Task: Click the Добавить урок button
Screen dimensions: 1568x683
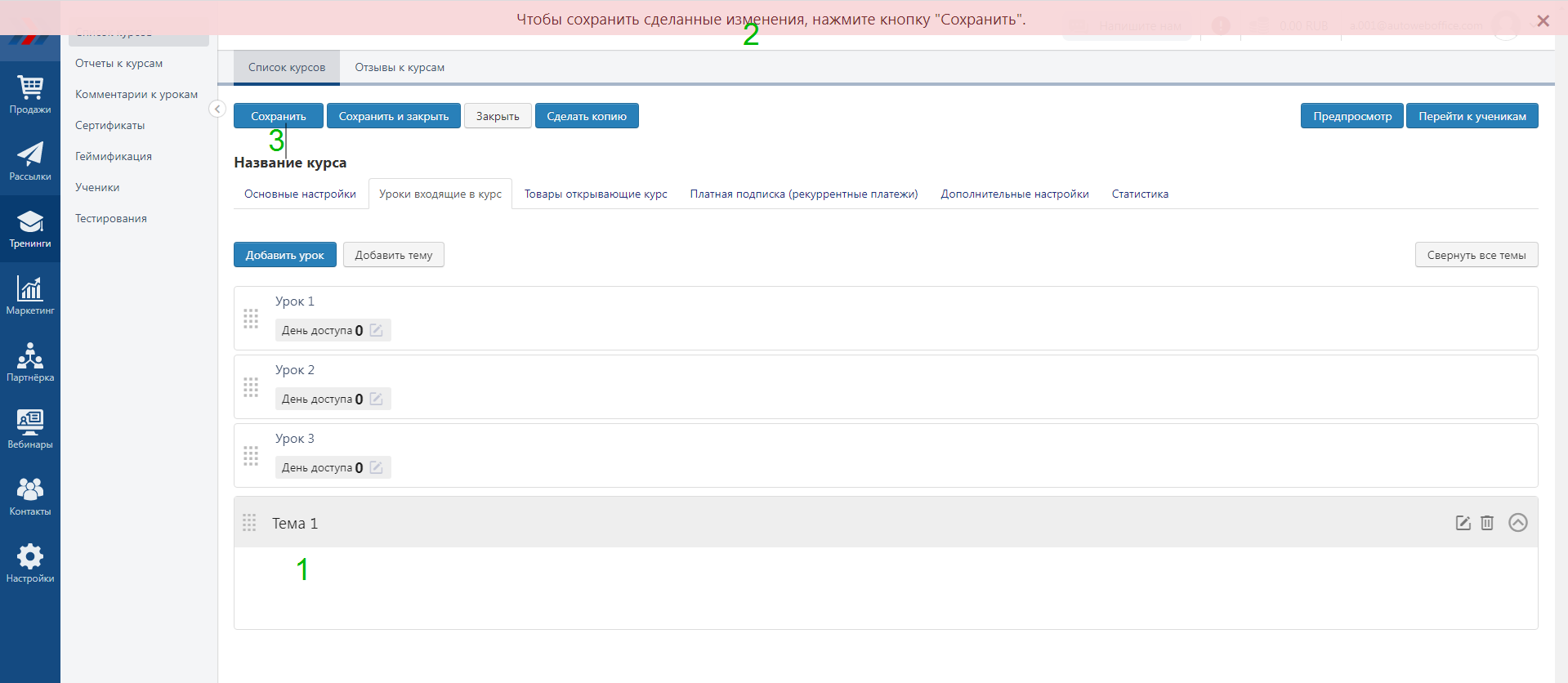Action: 284,255
